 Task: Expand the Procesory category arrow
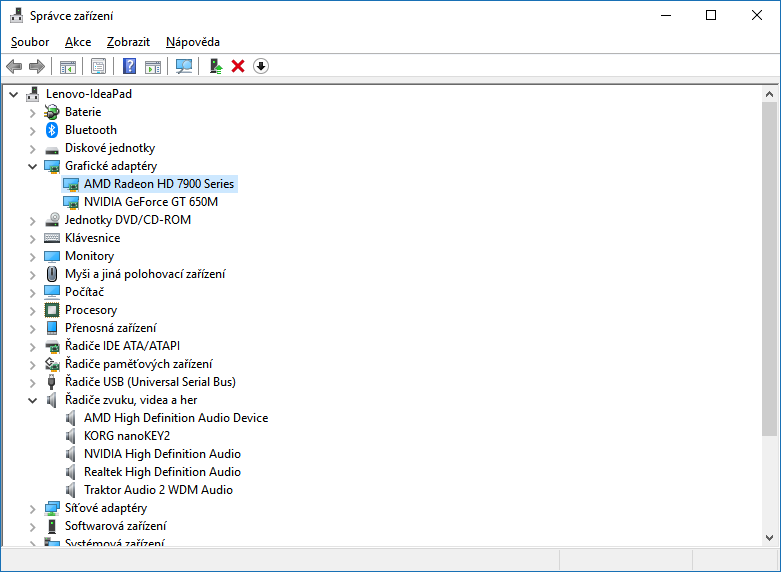click(x=32, y=310)
